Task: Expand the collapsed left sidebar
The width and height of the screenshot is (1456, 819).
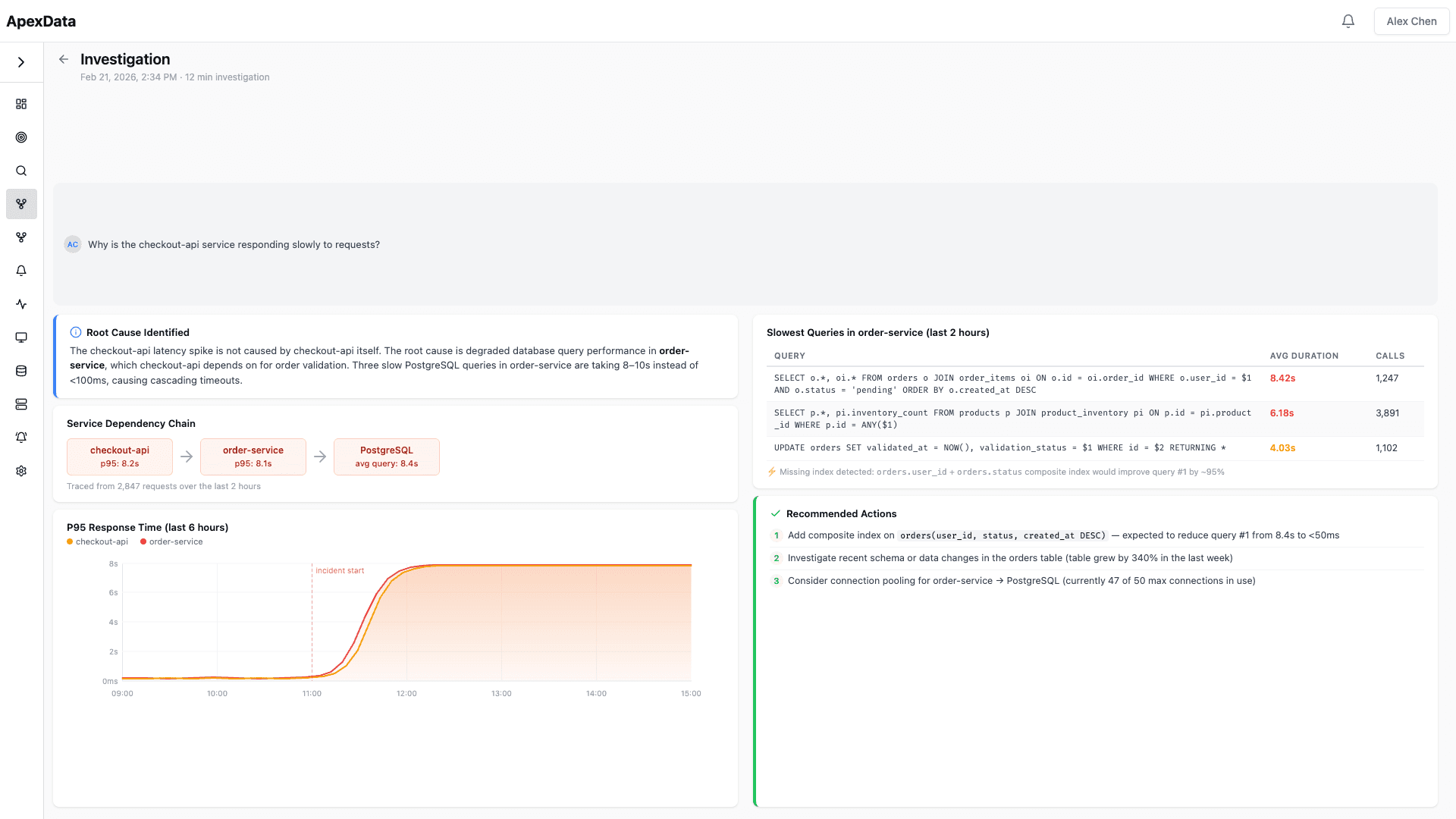Action: (21, 61)
